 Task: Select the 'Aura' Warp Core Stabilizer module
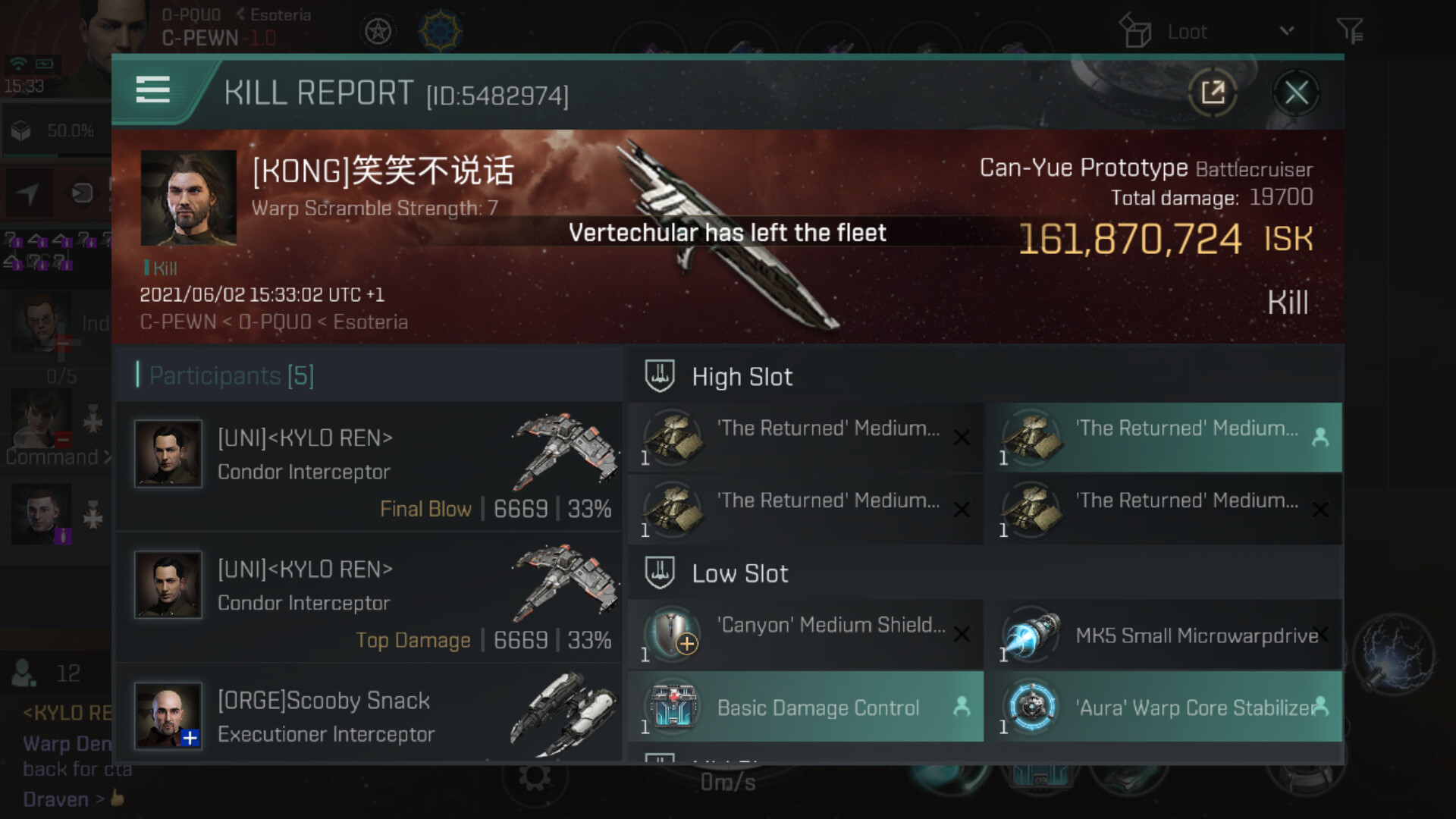click(x=1169, y=707)
